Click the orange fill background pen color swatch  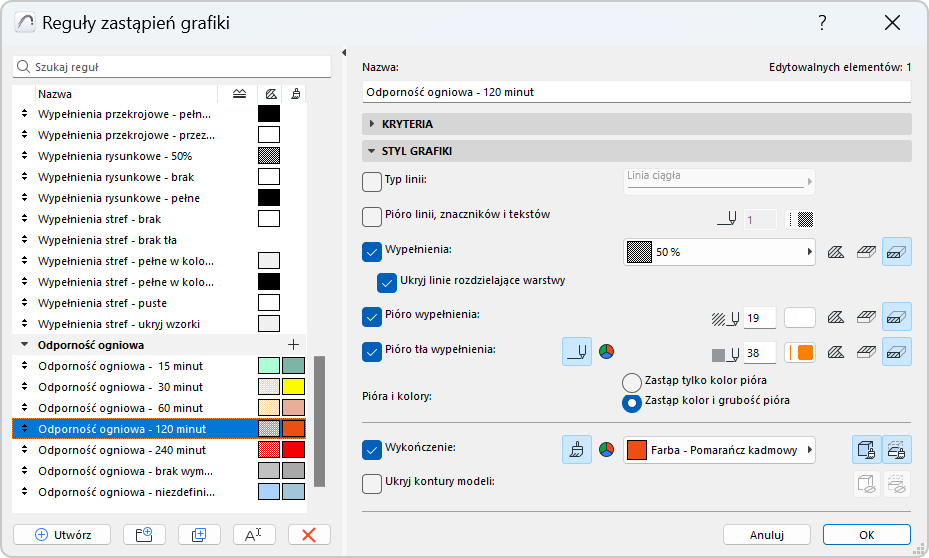click(x=800, y=352)
